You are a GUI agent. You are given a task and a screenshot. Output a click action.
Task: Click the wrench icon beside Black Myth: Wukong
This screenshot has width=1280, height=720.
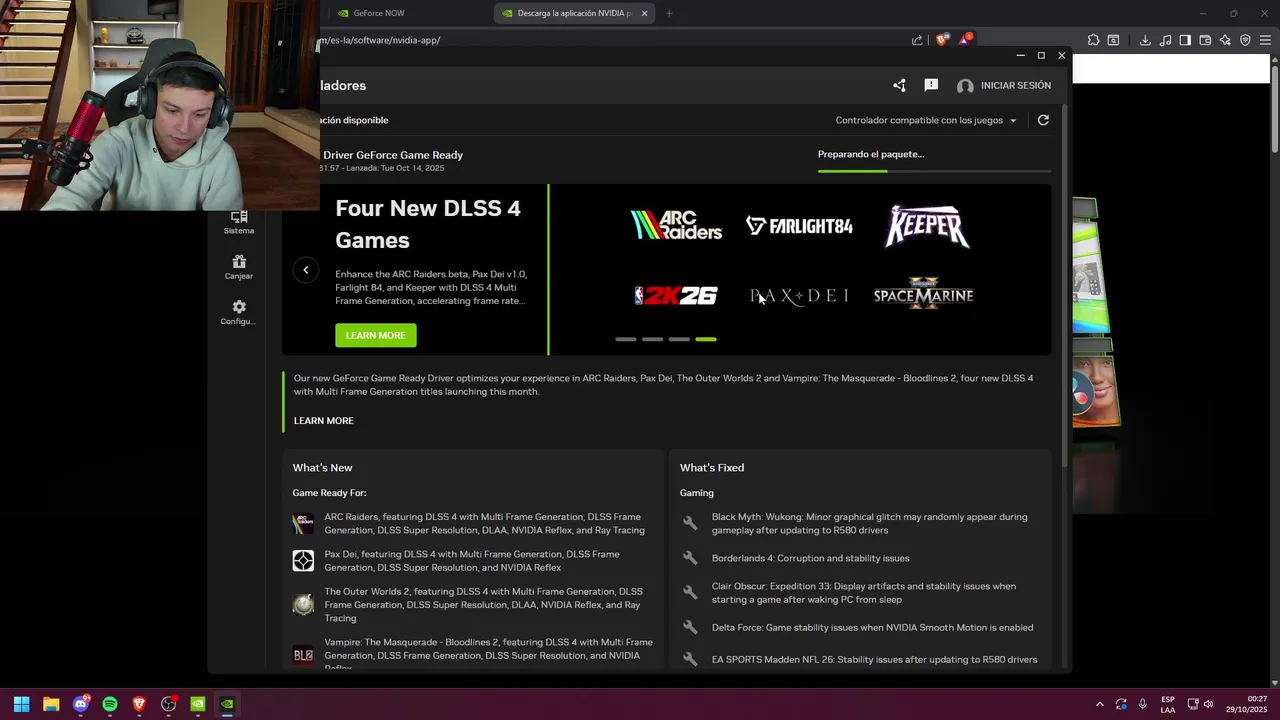[x=690, y=523]
